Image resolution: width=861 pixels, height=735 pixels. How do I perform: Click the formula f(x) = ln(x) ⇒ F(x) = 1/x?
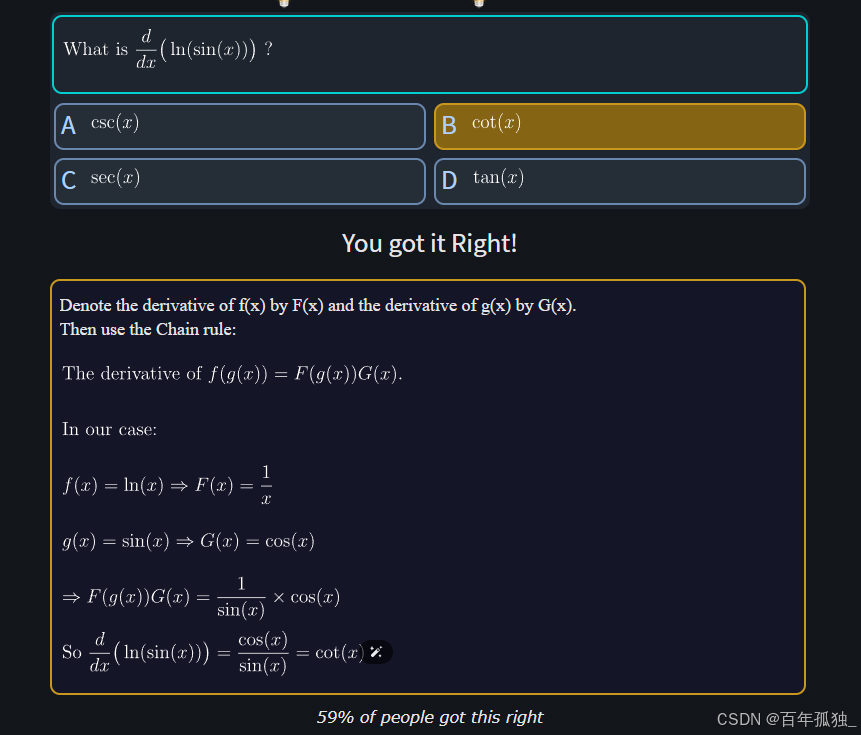(x=167, y=485)
